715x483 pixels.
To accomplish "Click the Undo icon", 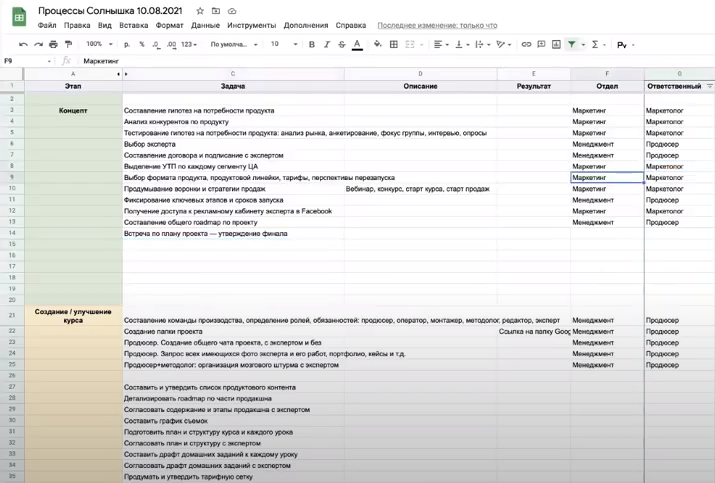I will (23, 44).
